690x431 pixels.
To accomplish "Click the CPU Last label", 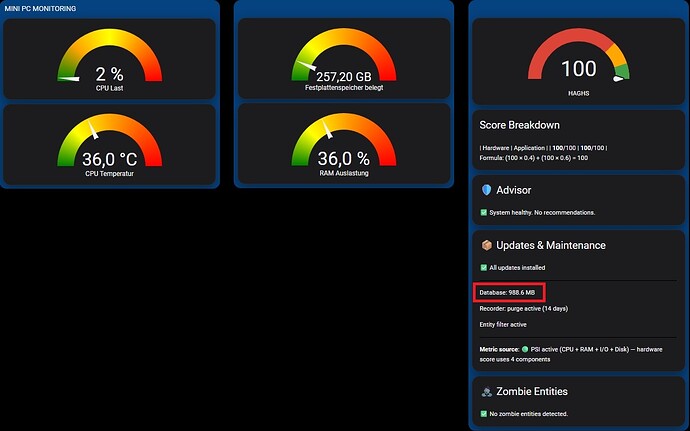I will pos(110,88).
